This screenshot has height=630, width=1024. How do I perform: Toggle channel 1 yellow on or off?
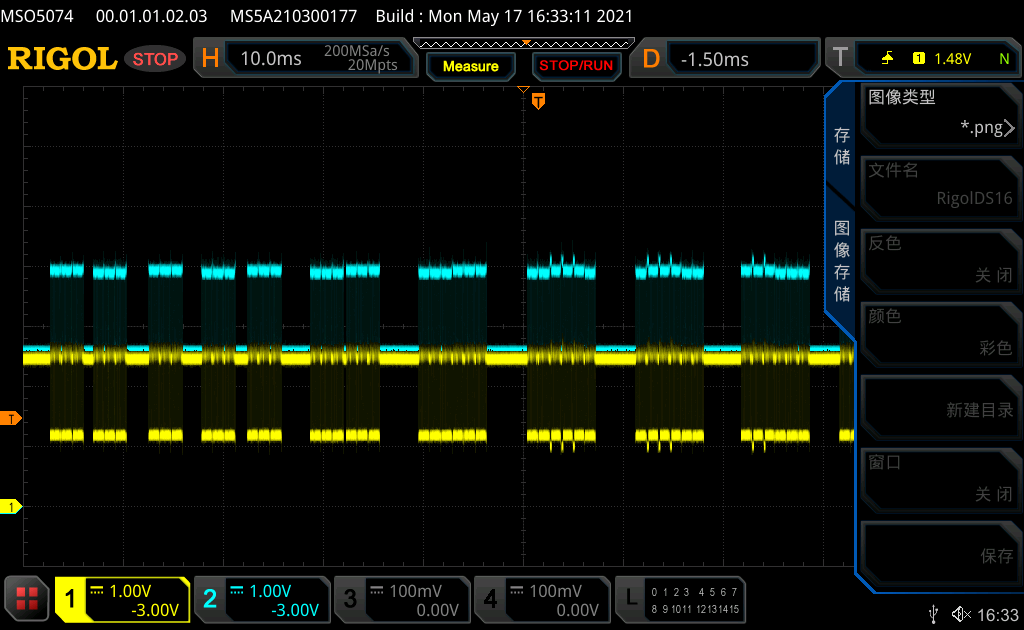pyautogui.click(x=122, y=599)
